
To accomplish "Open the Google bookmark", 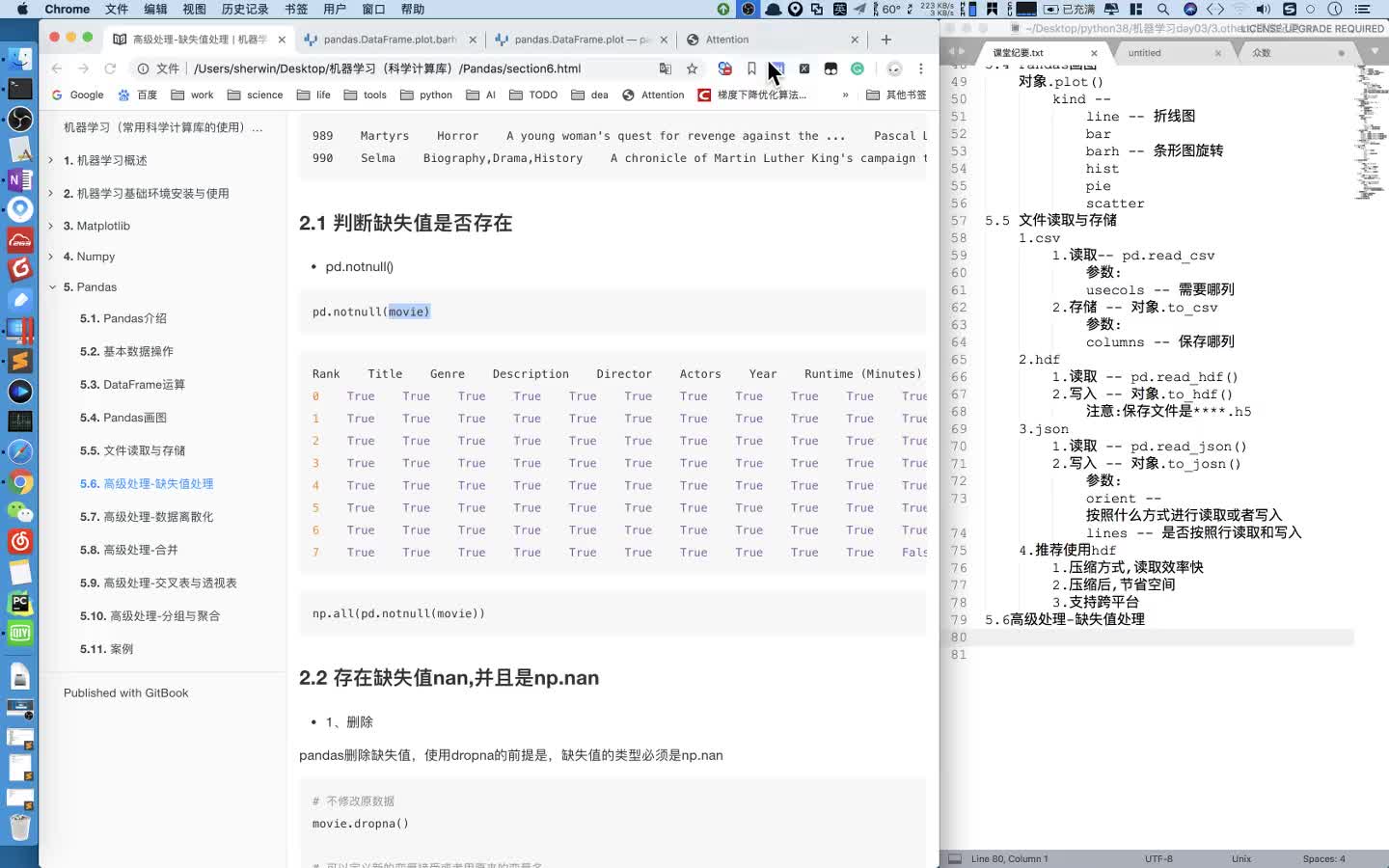I will pyautogui.click(x=77, y=95).
